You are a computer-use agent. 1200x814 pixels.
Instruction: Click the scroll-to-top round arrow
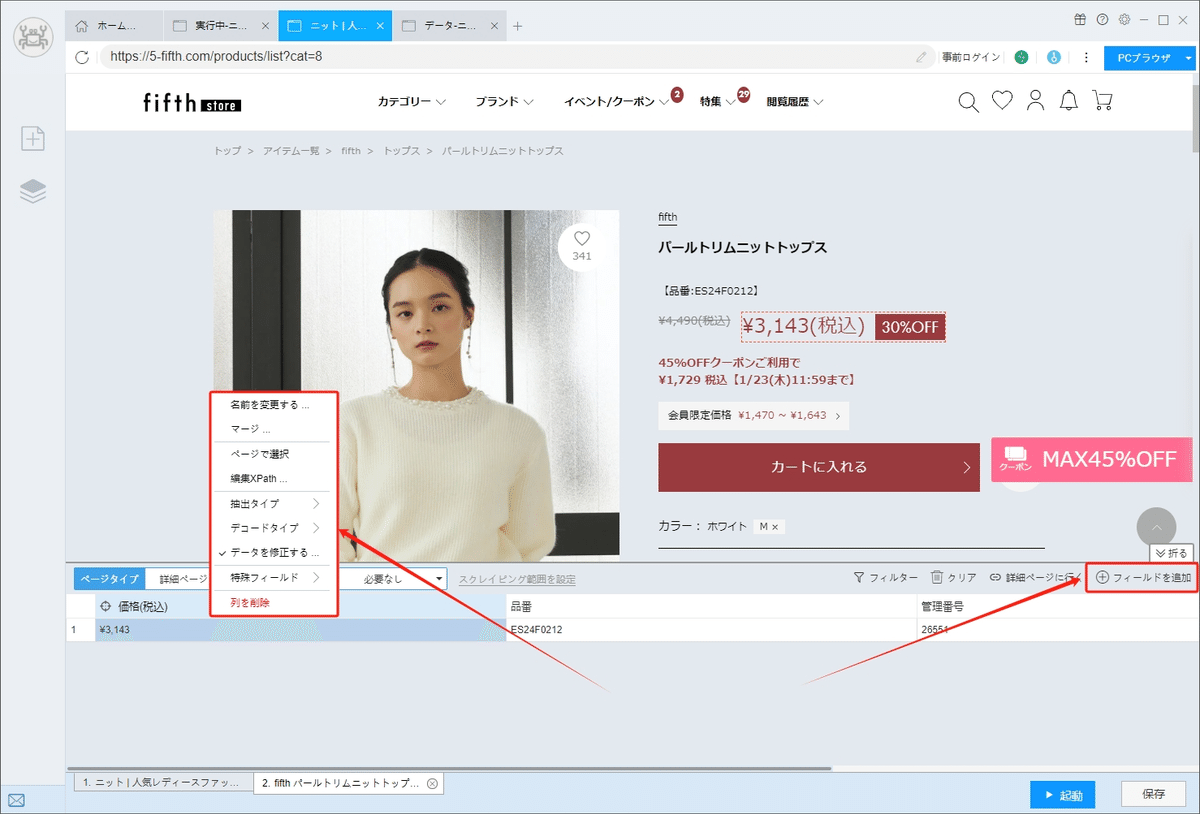(x=1157, y=527)
